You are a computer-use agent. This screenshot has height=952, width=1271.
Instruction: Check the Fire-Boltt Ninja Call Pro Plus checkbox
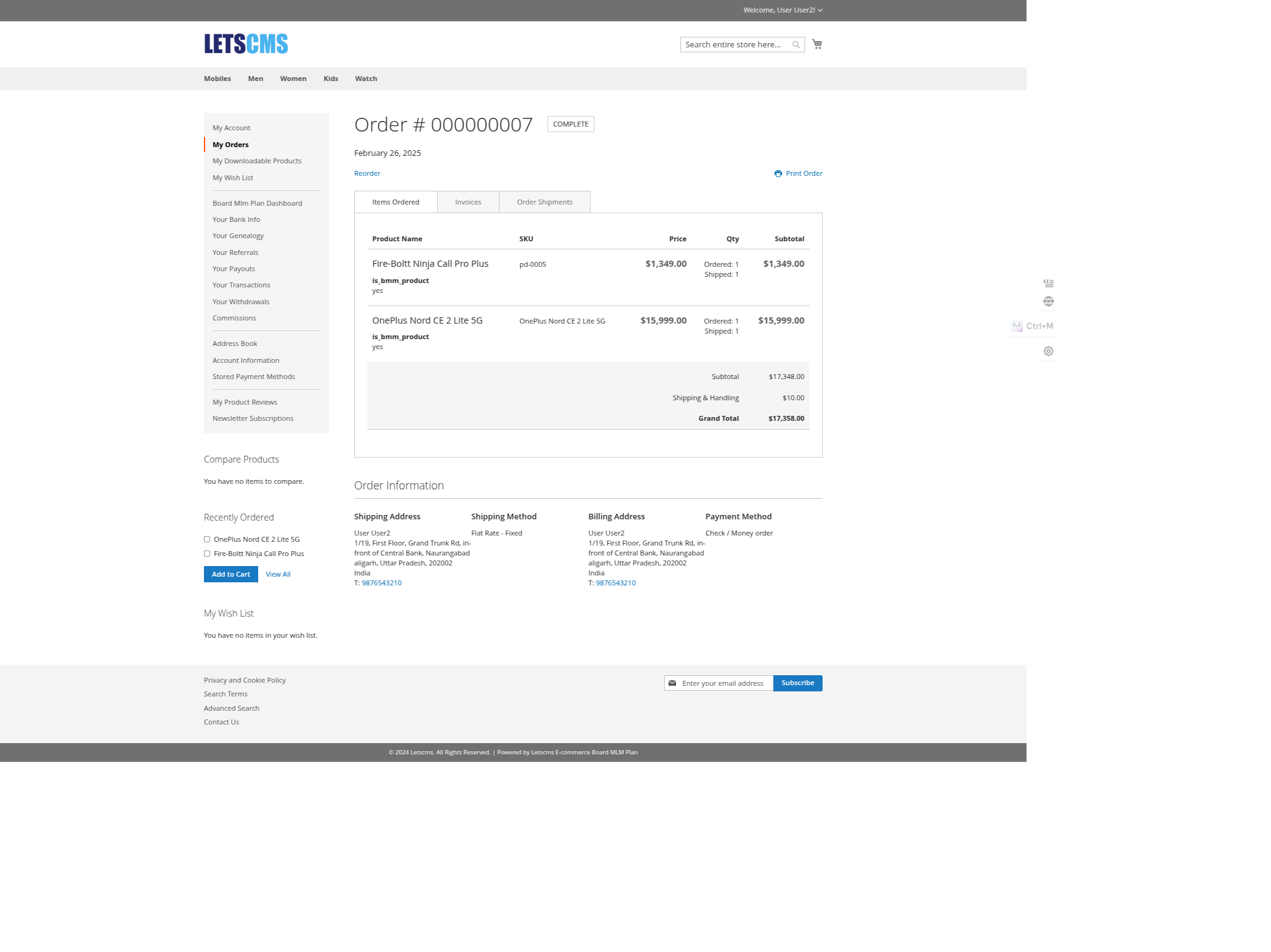click(x=206, y=553)
